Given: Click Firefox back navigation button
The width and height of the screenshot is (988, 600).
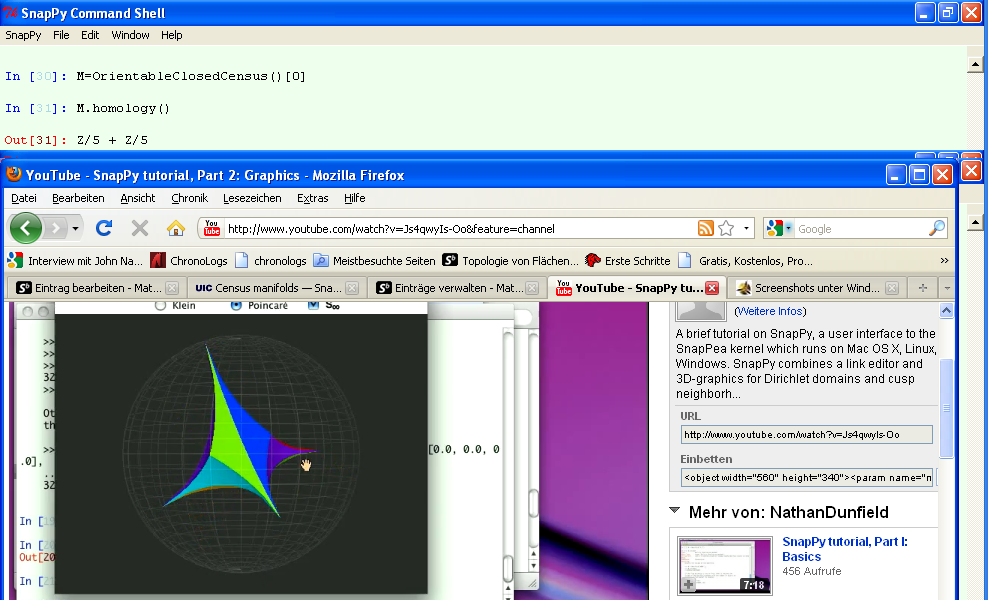Looking at the screenshot, I should (x=25, y=228).
